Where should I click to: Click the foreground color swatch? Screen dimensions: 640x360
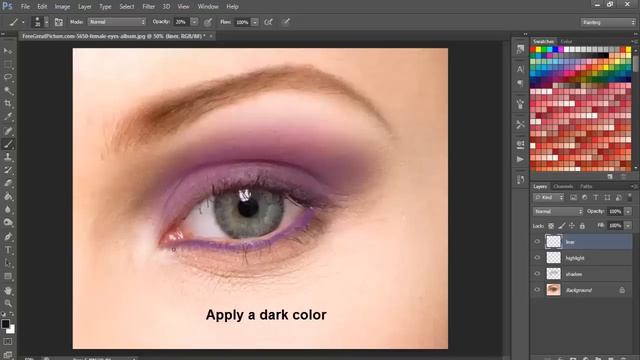5,324
